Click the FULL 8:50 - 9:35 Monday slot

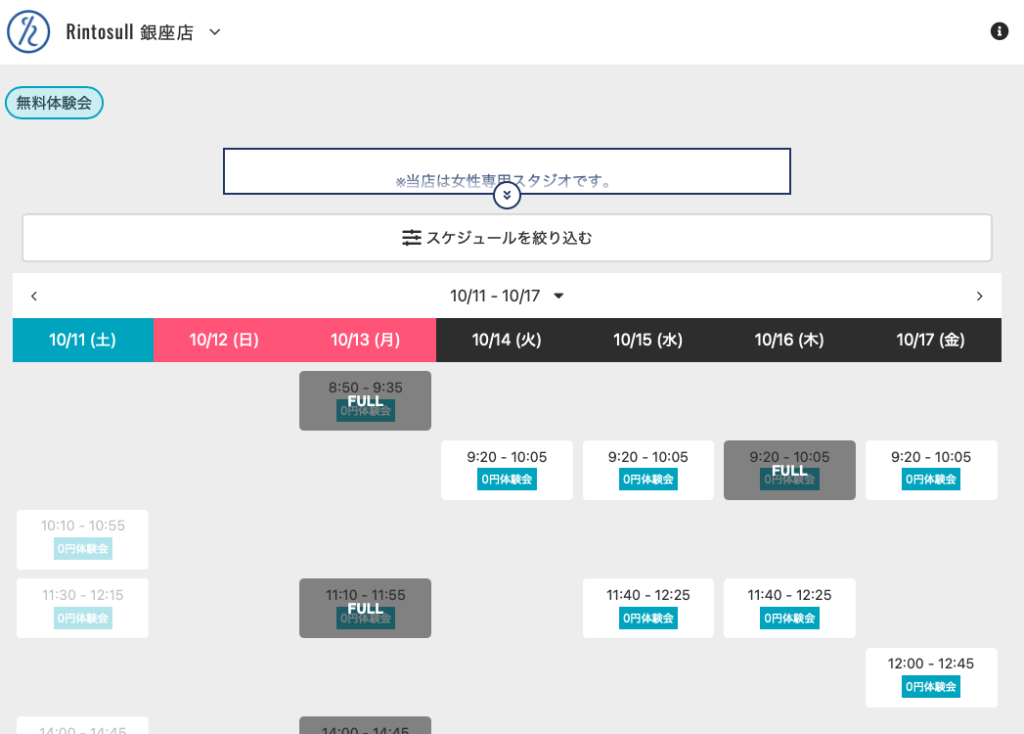[365, 401]
